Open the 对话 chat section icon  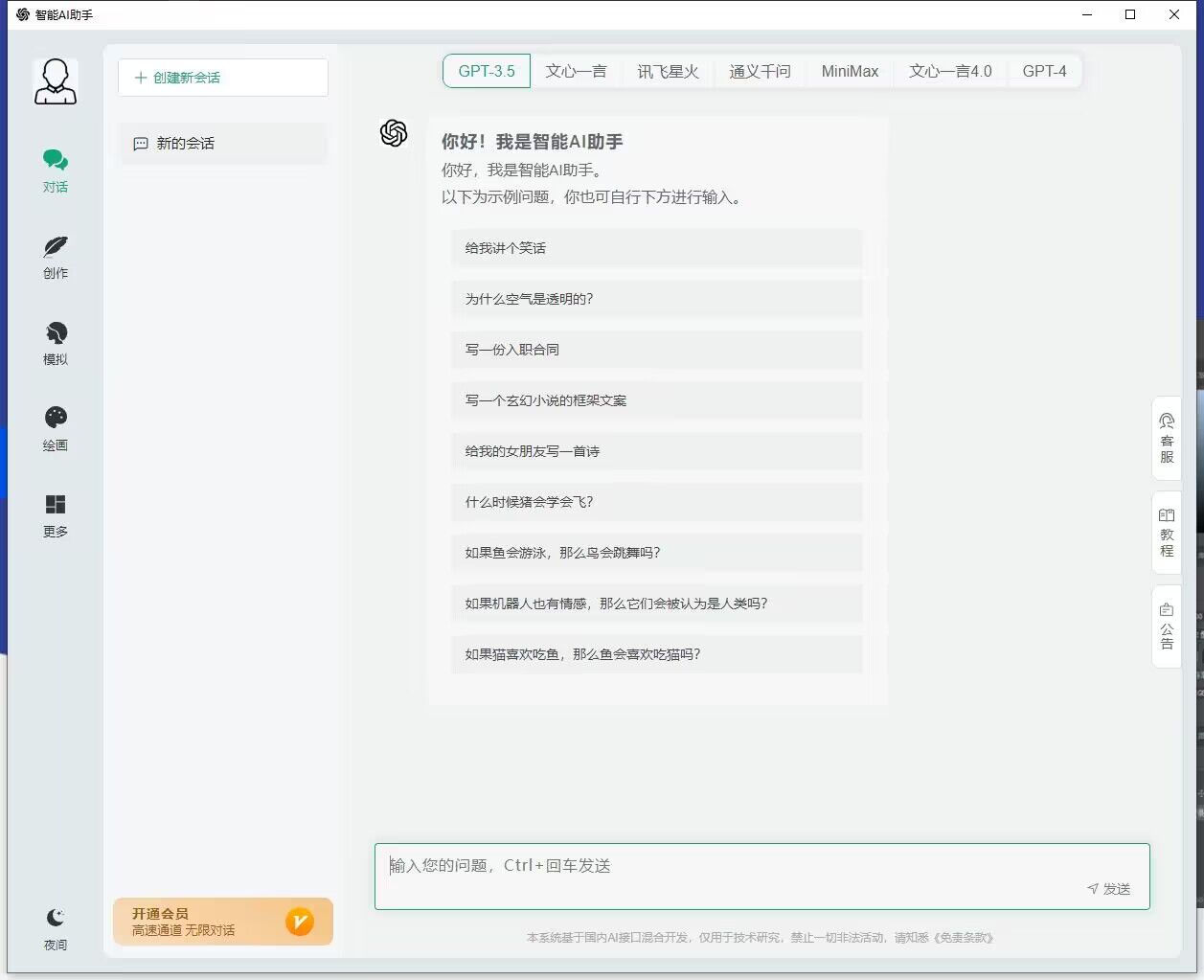(x=56, y=161)
